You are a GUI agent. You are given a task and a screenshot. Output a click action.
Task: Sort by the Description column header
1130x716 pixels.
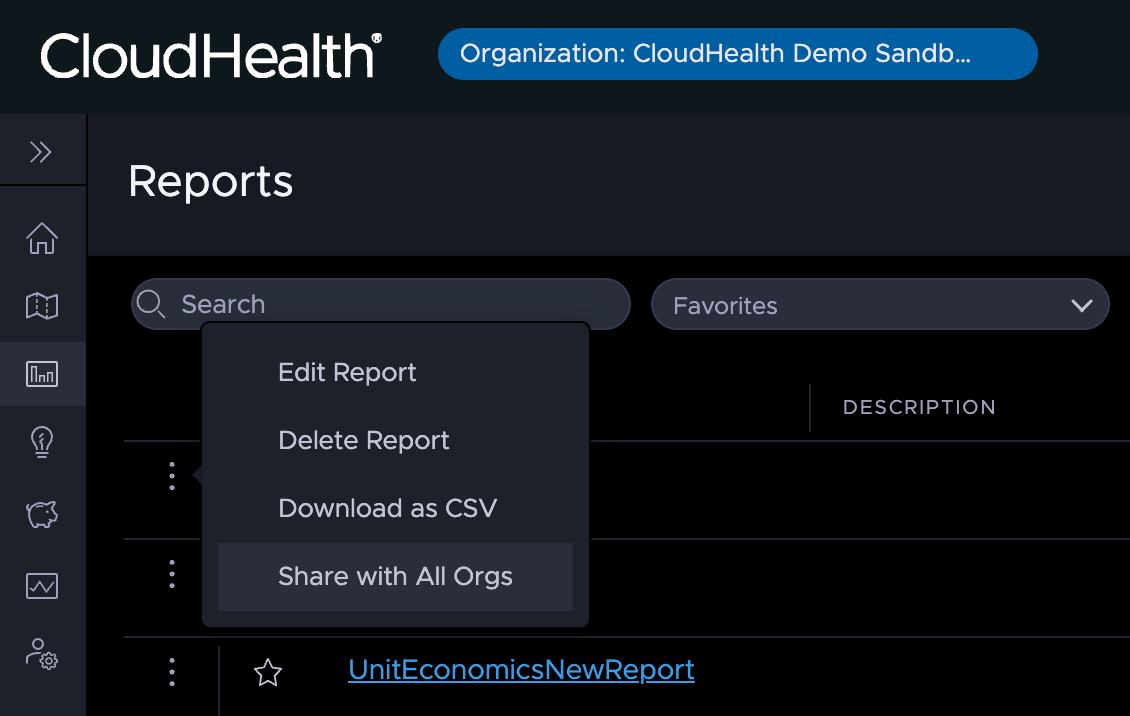pos(919,408)
